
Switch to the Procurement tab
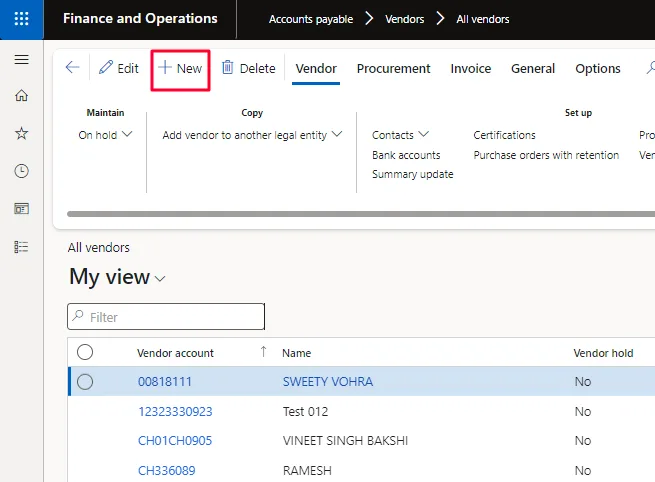pyautogui.click(x=393, y=68)
